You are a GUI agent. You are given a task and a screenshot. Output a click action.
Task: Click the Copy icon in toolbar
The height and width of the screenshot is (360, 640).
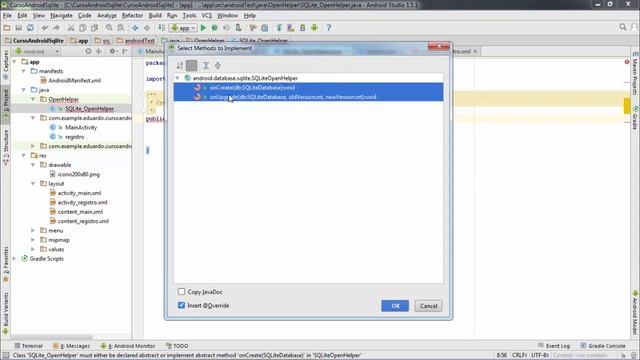pos(82,28)
